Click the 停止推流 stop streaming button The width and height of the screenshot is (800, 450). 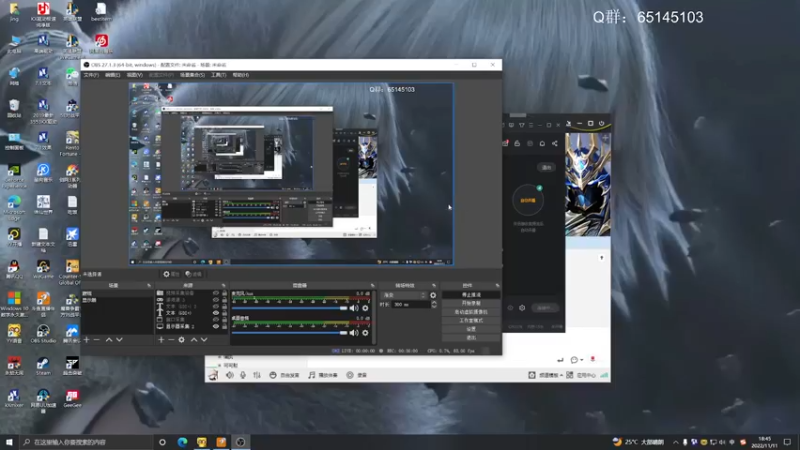coord(471,295)
